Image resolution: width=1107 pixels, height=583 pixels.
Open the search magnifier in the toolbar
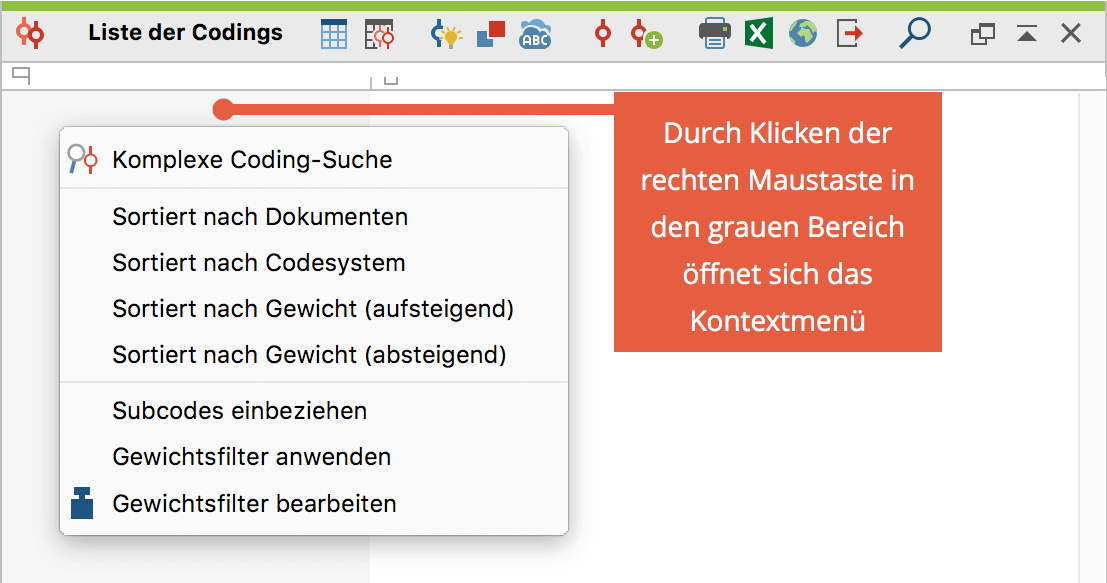point(914,33)
